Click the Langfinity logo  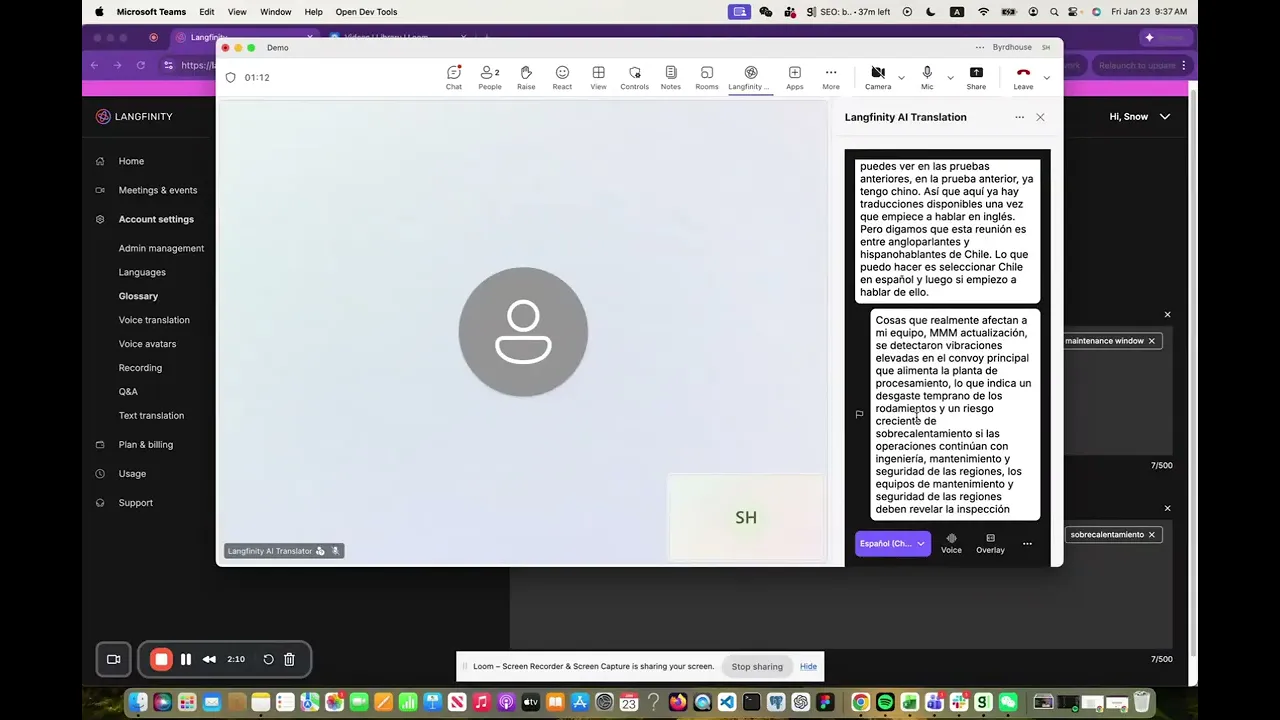tap(134, 117)
